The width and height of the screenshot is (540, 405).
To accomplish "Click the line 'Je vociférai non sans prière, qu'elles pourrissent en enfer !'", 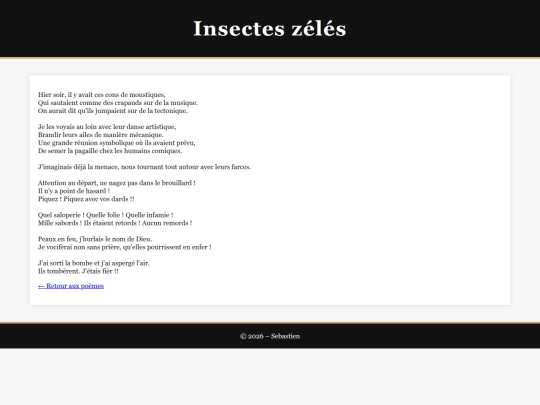I will pyautogui.click(x=124, y=247).
